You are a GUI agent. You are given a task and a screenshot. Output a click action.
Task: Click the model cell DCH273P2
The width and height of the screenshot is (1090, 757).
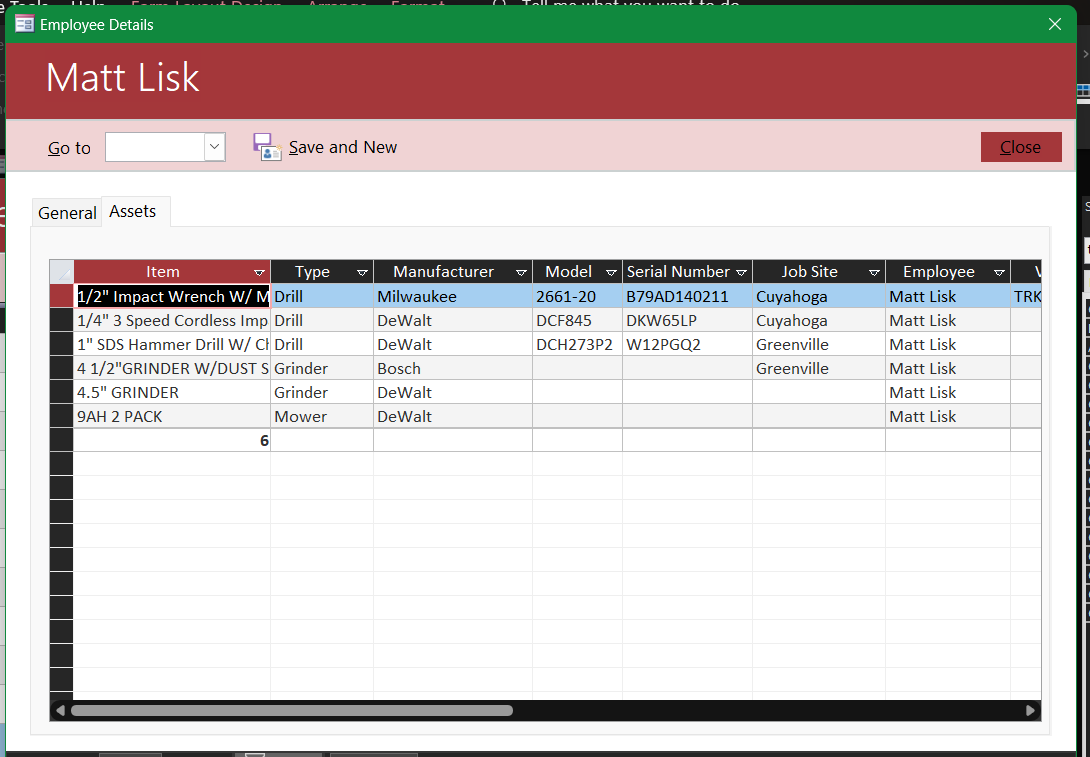(x=578, y=345)
